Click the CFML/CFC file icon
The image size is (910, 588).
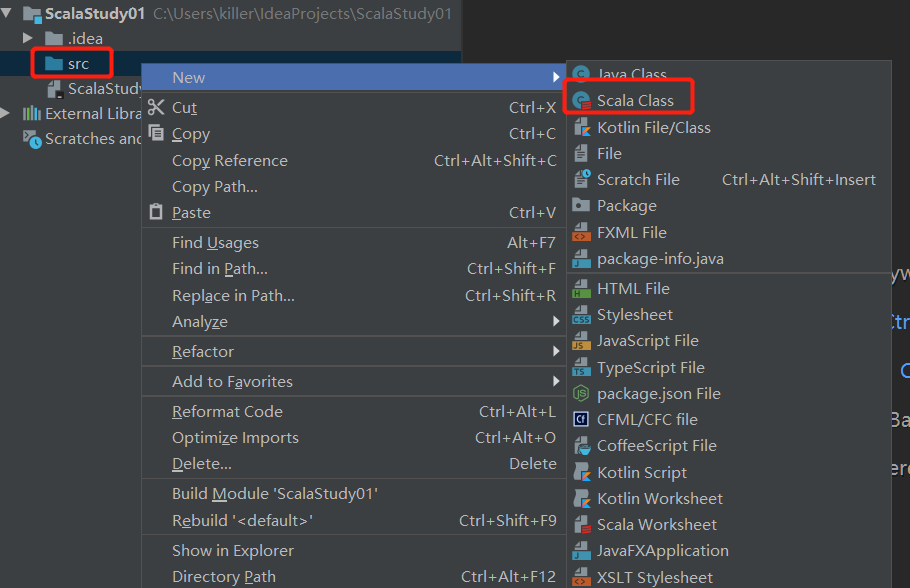[x=581, y=419]
